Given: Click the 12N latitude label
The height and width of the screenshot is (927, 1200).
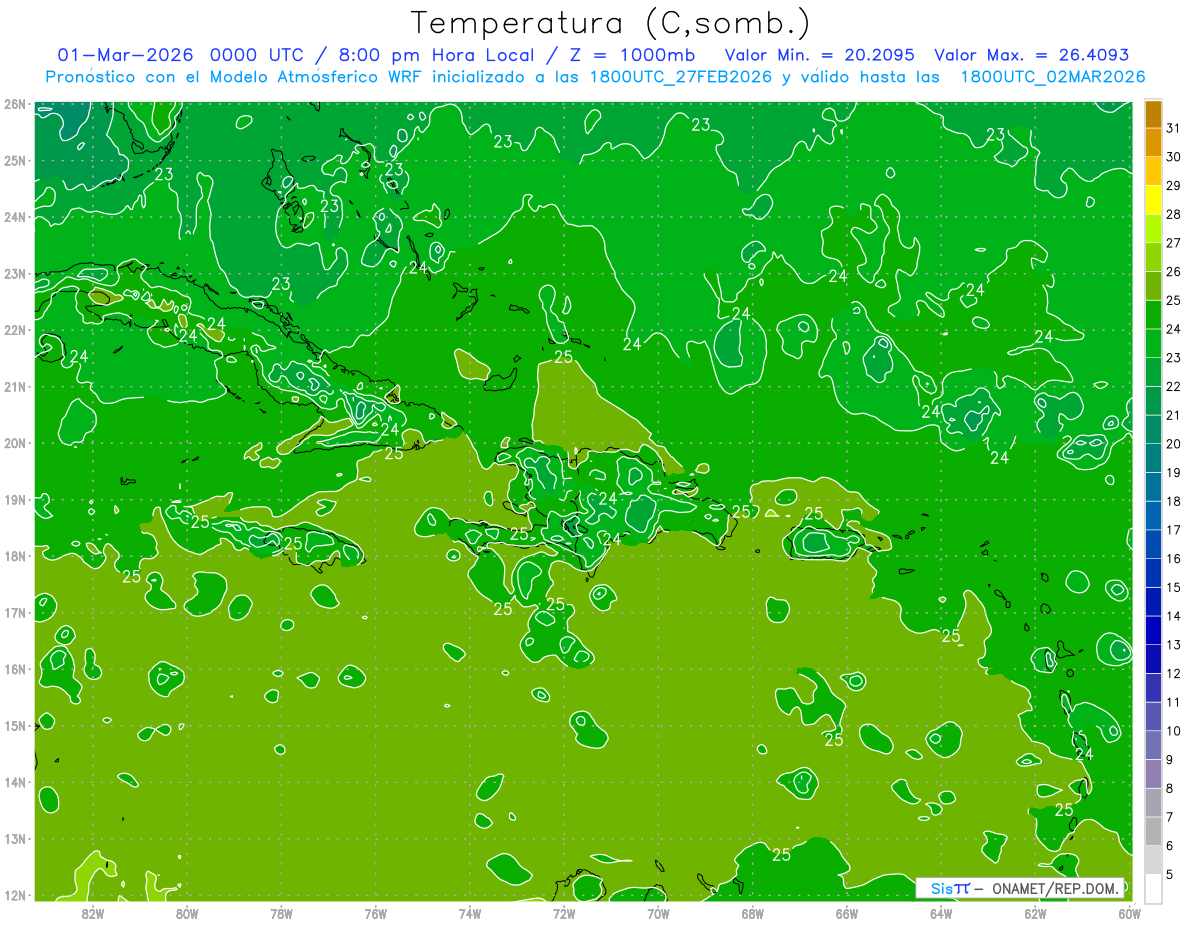Looking at the screenshot, I should [x=14, y=895].
